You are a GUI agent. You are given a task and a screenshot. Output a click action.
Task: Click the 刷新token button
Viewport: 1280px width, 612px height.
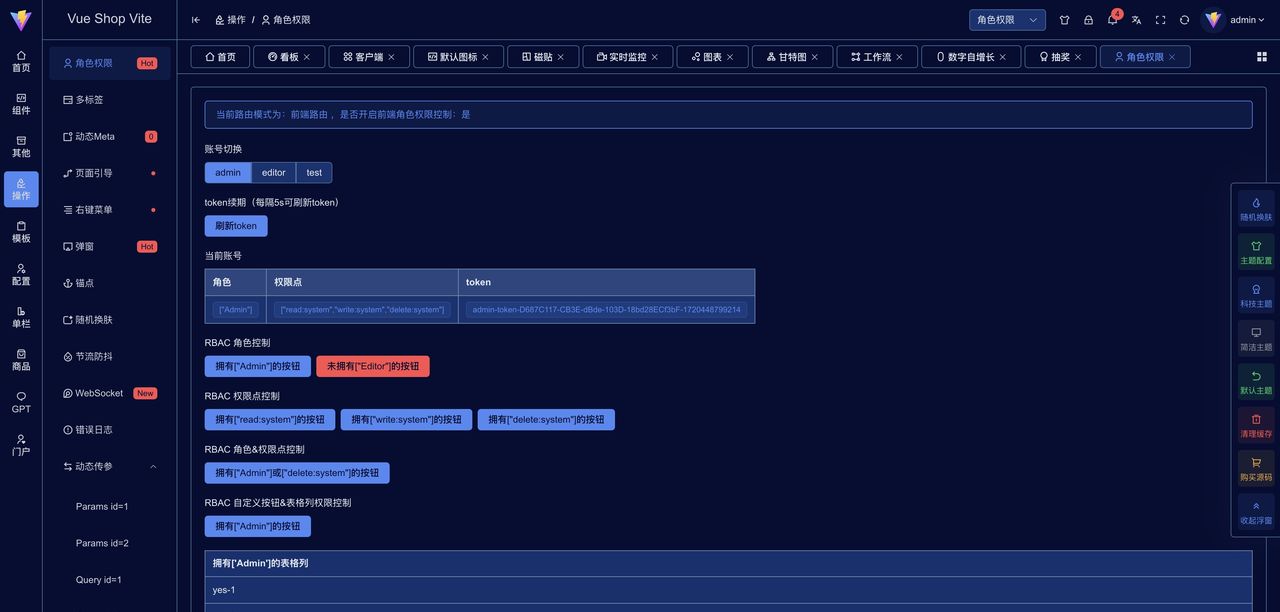(x=235, y=226)
